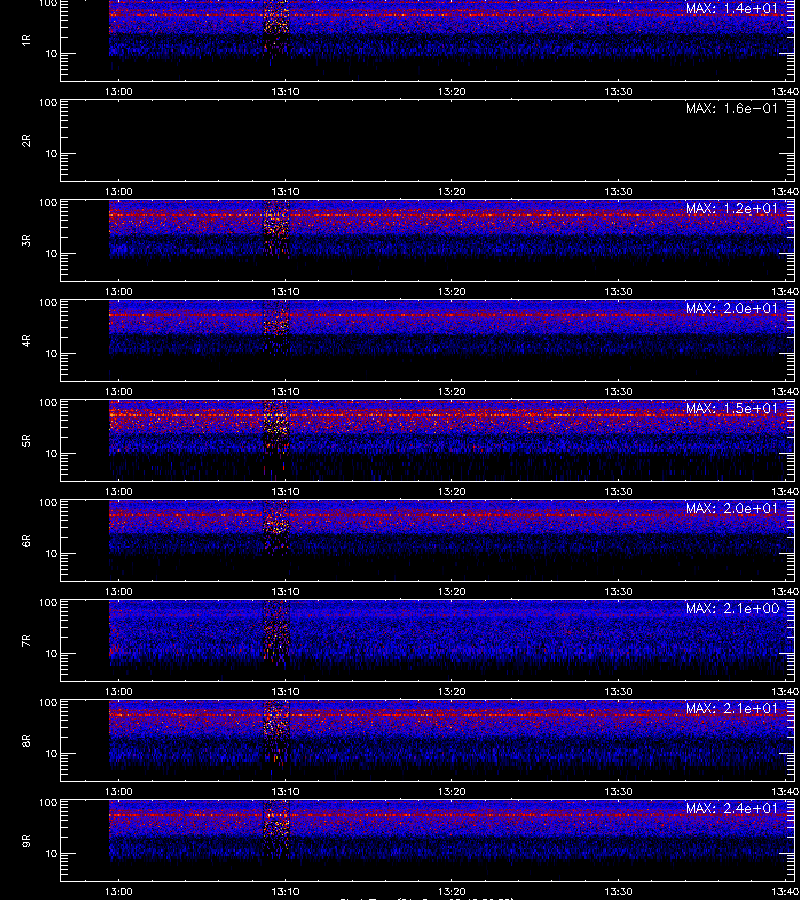800x900 pixels.
Task: Click the 3R panel axis label
Action: click(26, 240)
